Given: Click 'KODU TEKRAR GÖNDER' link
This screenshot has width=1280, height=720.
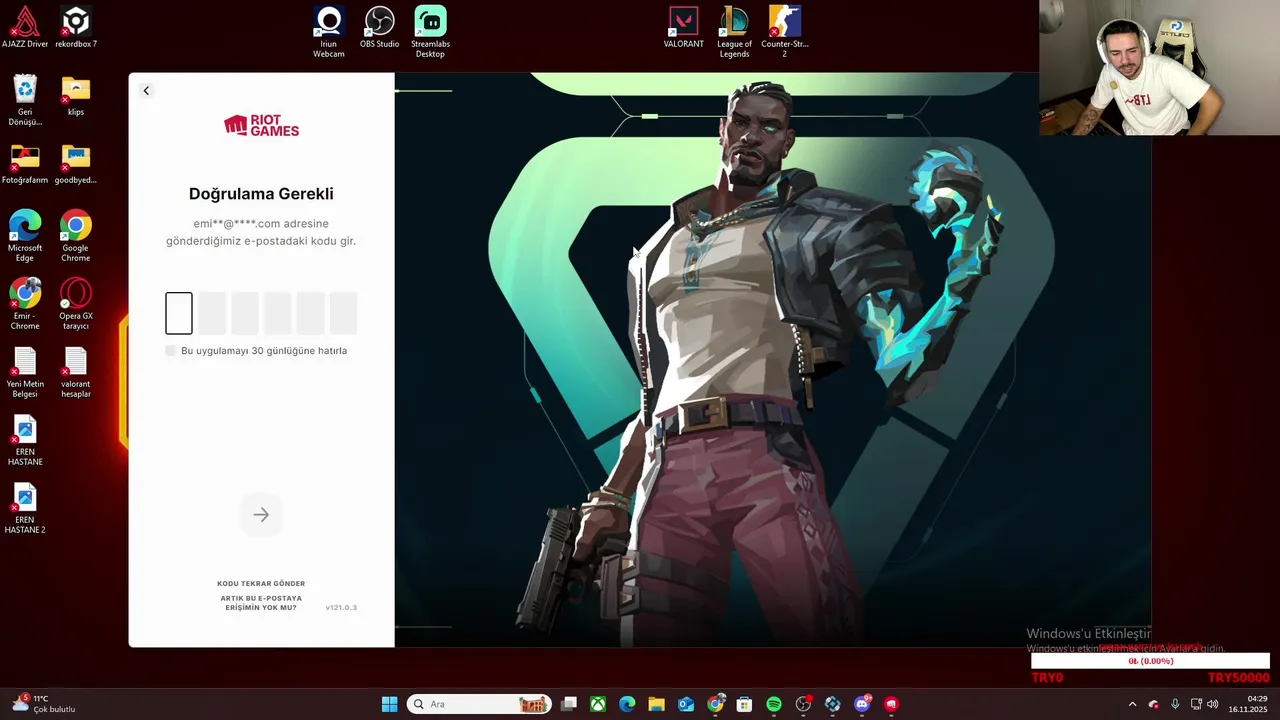Looking at the screenshot, I should pos(261,583).
